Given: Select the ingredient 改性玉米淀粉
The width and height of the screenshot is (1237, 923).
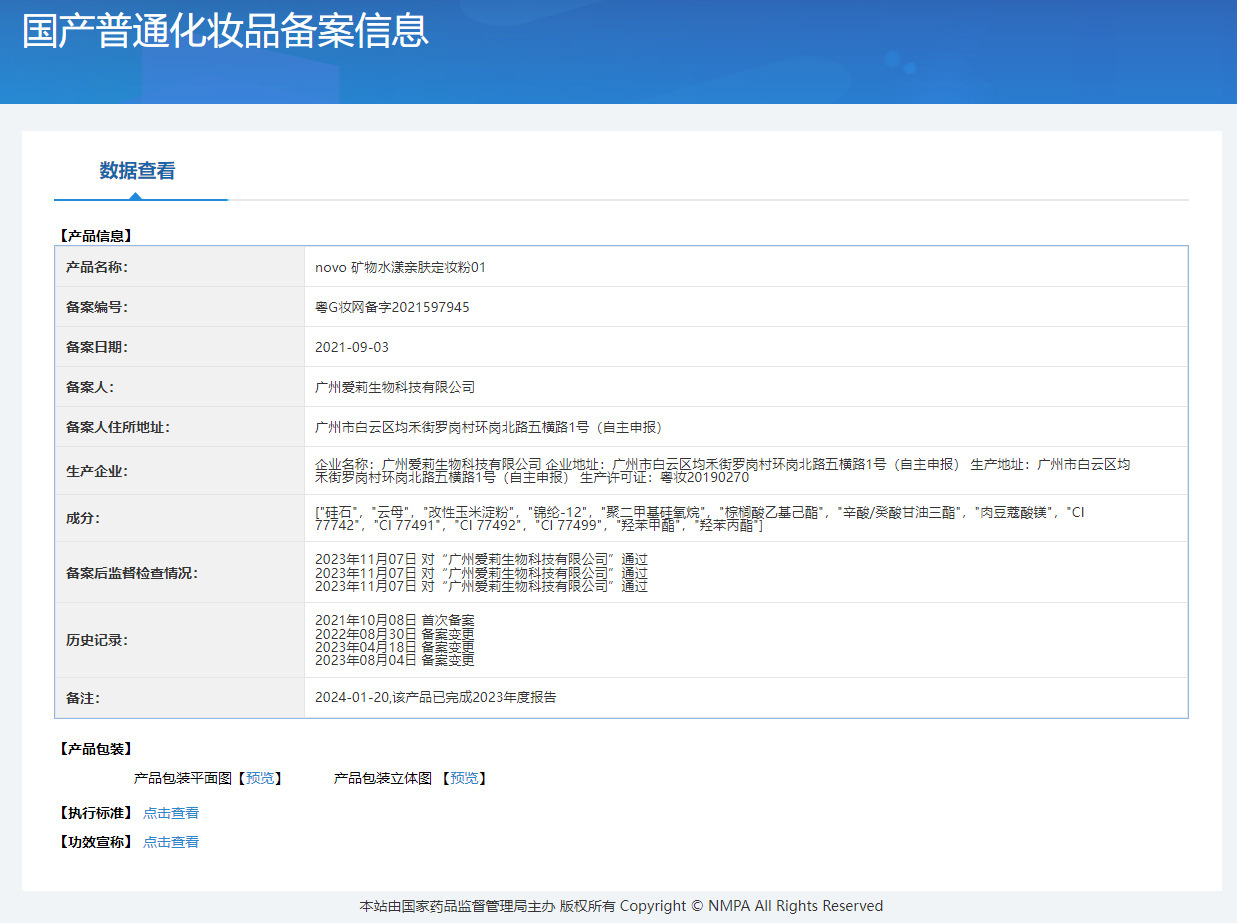Looking at the screenshot, I should [470, 512].
